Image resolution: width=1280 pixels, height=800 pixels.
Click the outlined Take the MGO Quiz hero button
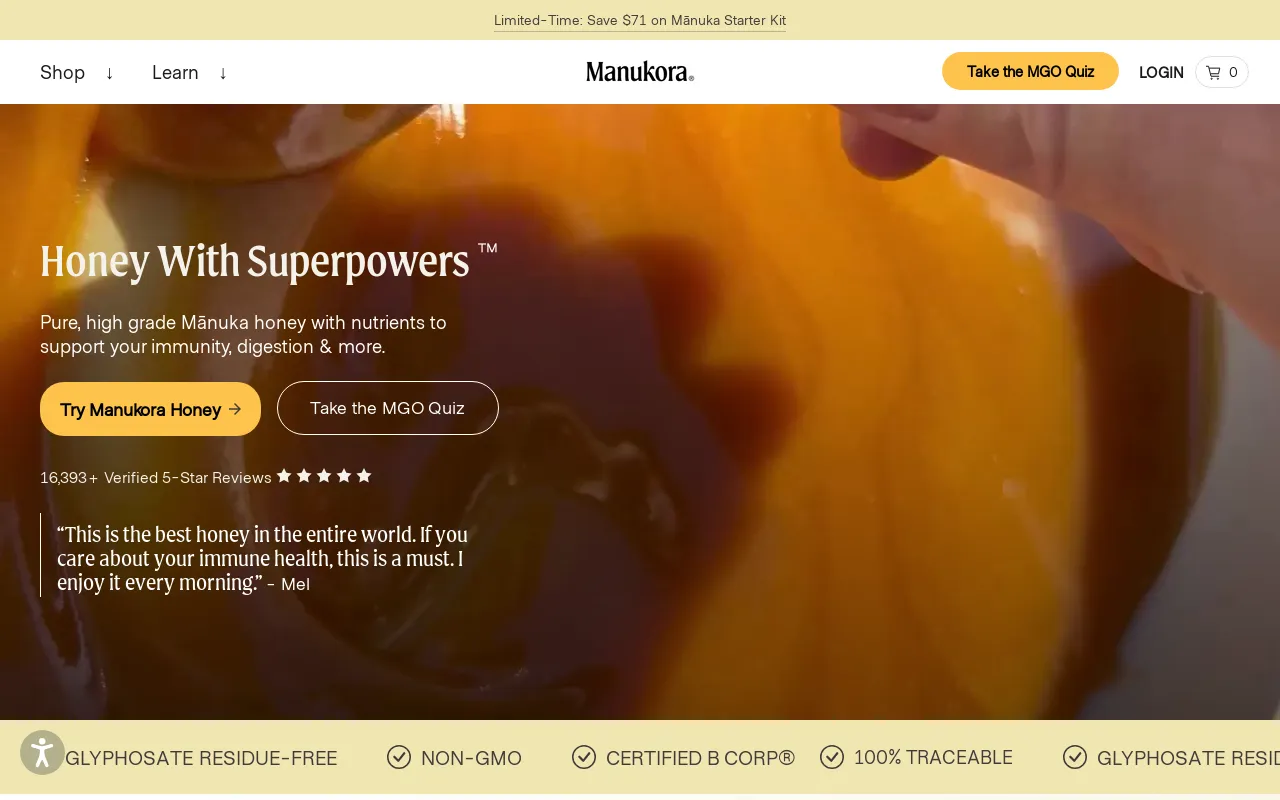click(388, 408)
